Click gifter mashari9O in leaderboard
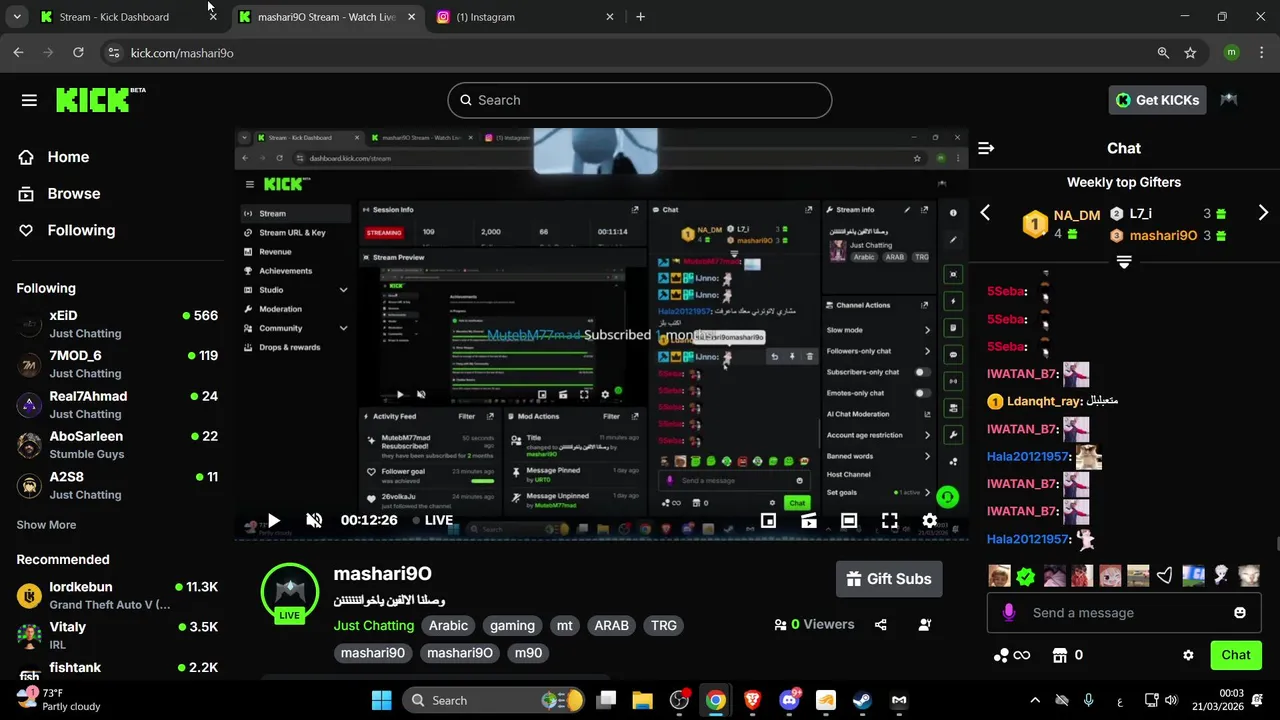The width and height of the screenshot is (1280, 720). pyautogui.click(x=1163, y=236)
